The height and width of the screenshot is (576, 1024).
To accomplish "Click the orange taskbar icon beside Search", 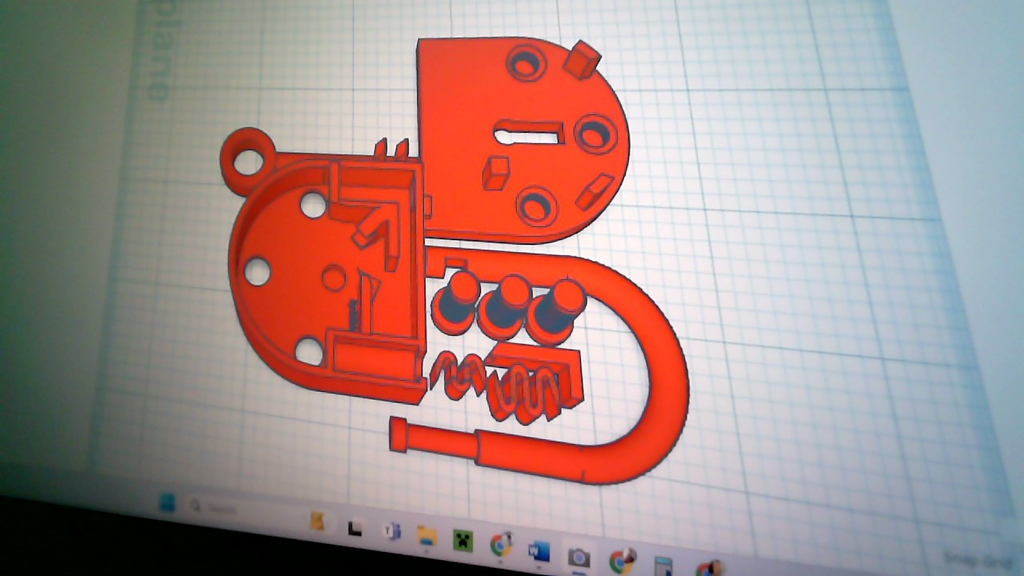I will 318,520.
